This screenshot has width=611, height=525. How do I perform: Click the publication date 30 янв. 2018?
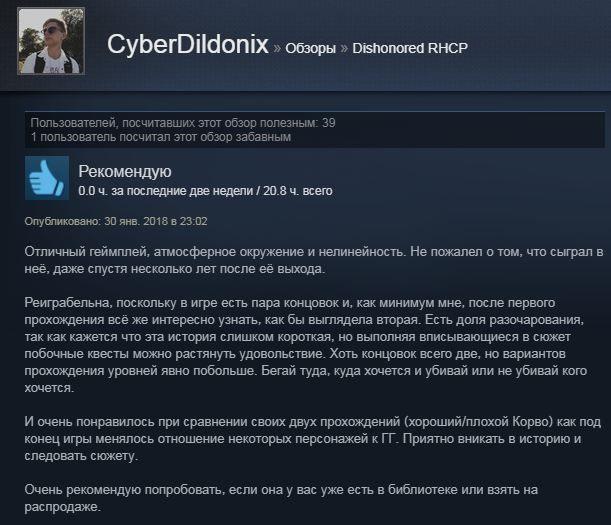tap(135, 221)
